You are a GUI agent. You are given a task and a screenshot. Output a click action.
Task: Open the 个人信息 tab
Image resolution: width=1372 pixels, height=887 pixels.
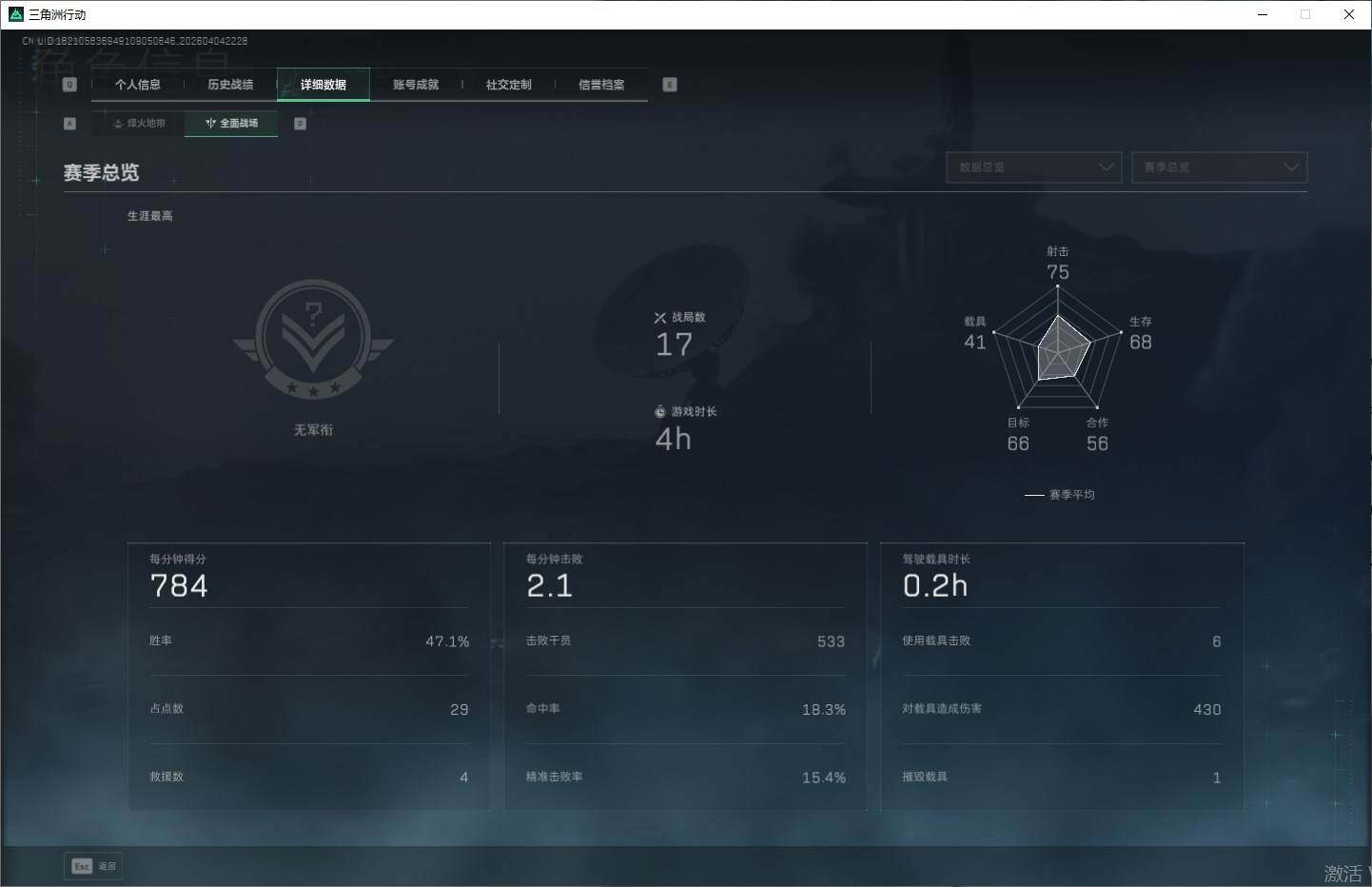[138, 85]
